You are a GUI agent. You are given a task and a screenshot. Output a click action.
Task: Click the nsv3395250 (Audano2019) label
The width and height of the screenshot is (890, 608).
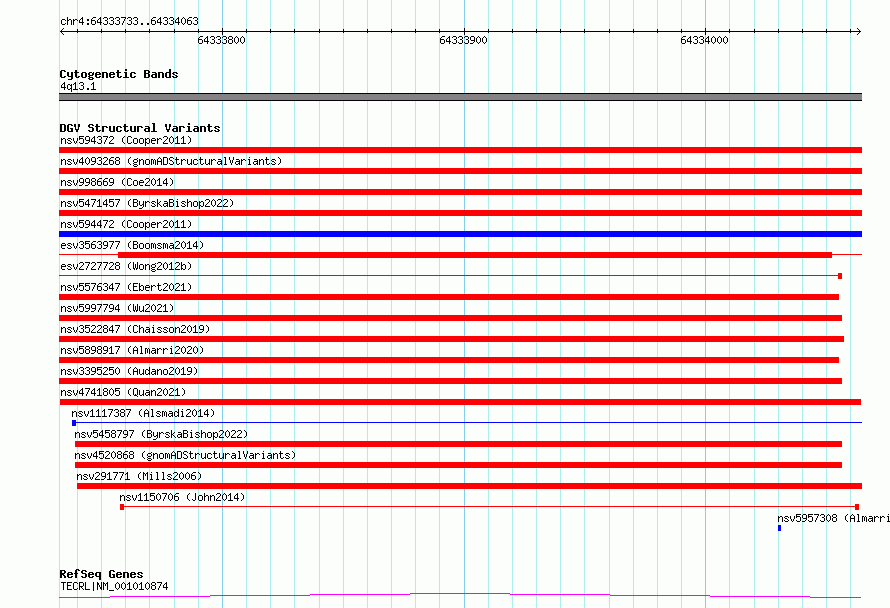(129, 371)
